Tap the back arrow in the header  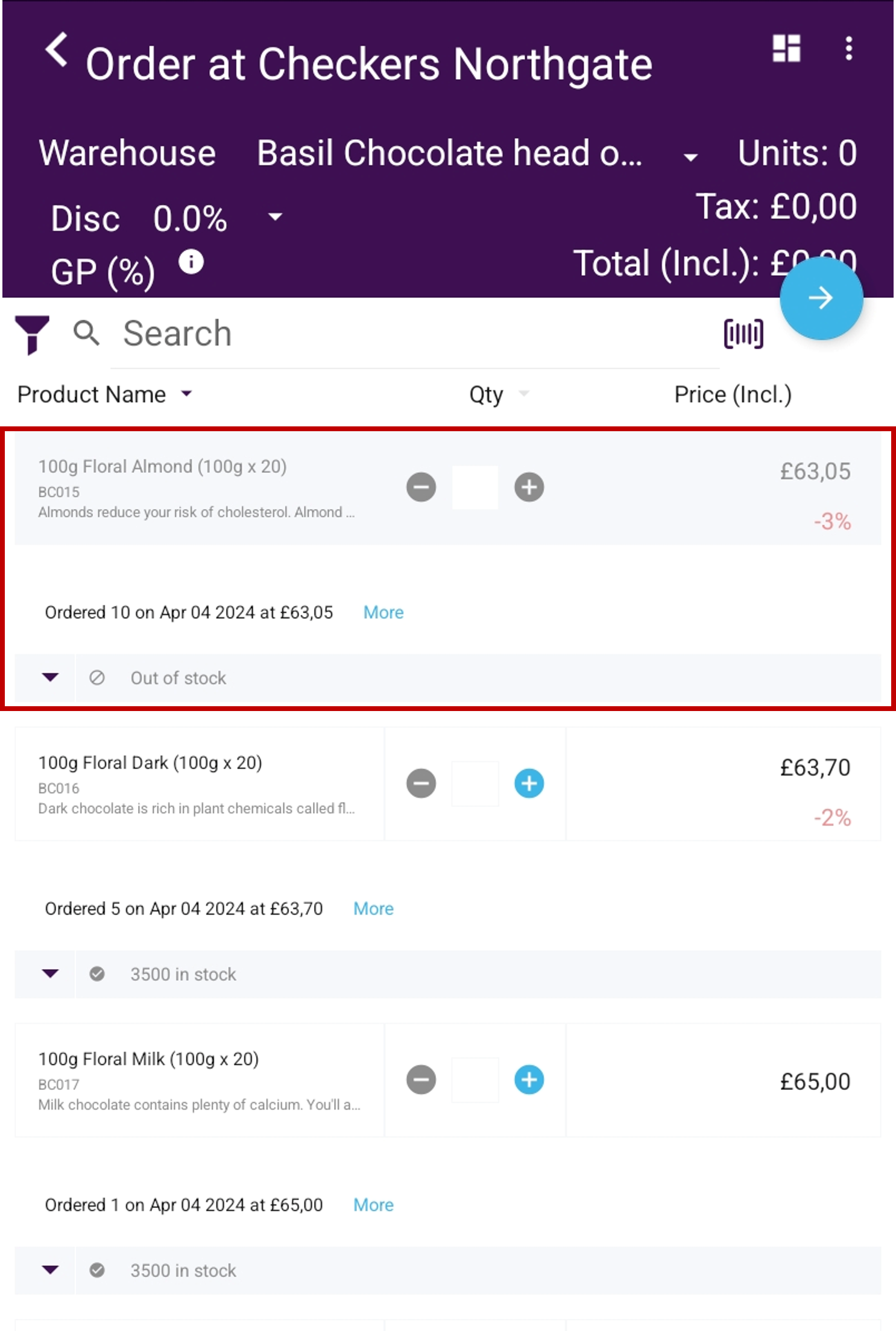click(x=57, y=50)
